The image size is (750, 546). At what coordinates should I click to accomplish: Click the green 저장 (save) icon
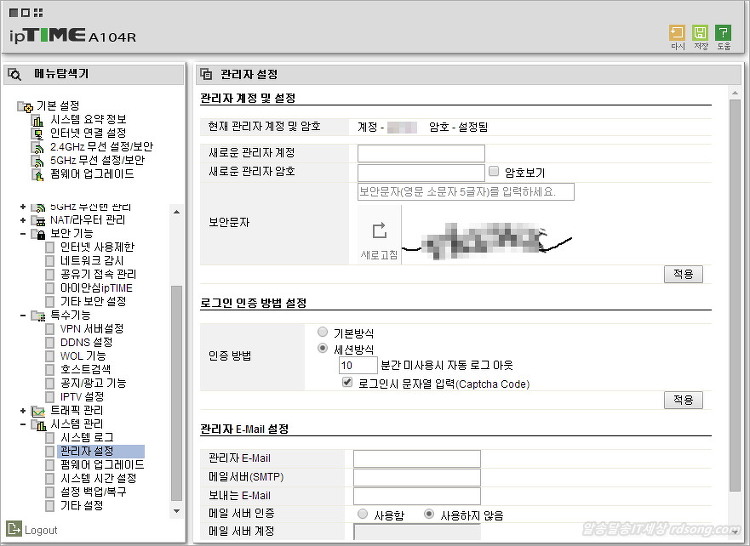[700, 33]
